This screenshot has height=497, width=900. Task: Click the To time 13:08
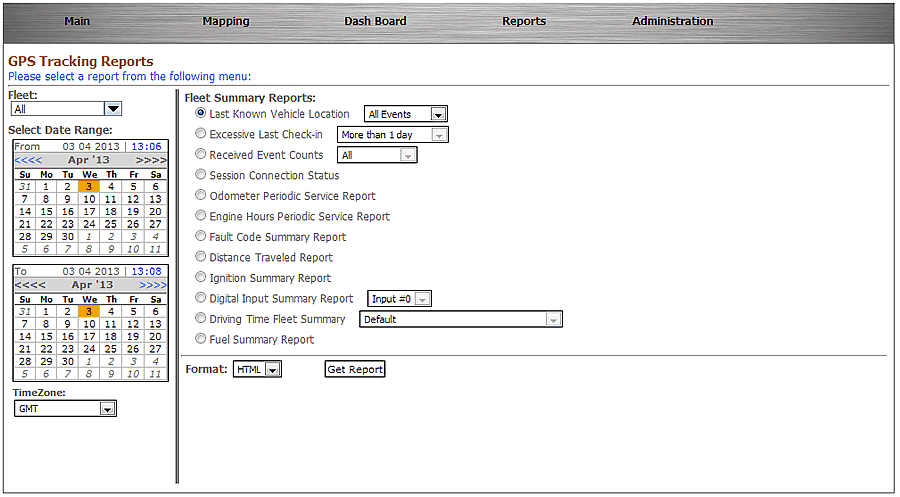point(146,271)
